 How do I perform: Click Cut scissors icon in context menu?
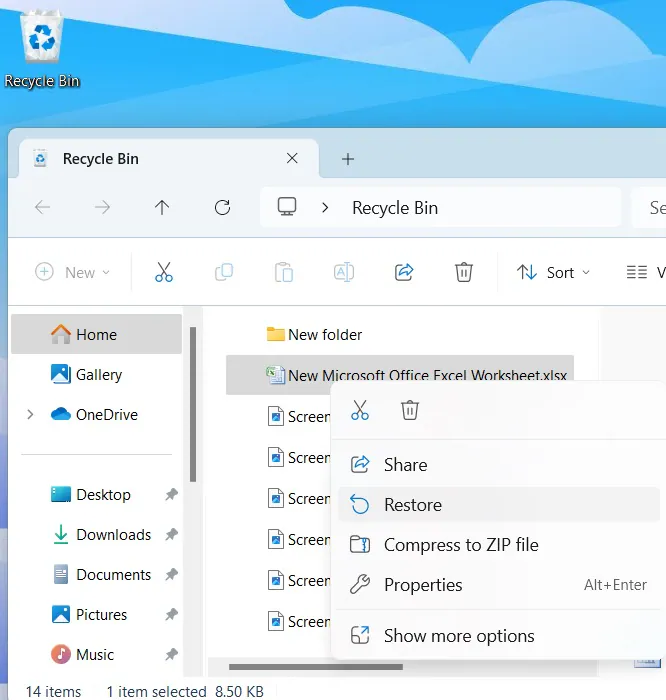coord(360,410)
